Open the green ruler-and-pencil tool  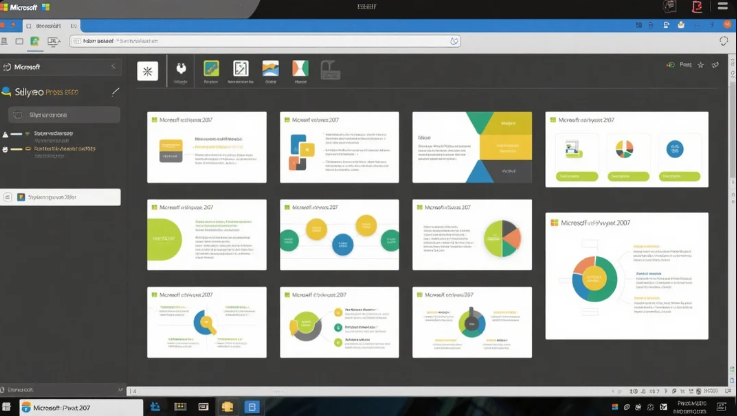tap(211, 68)
